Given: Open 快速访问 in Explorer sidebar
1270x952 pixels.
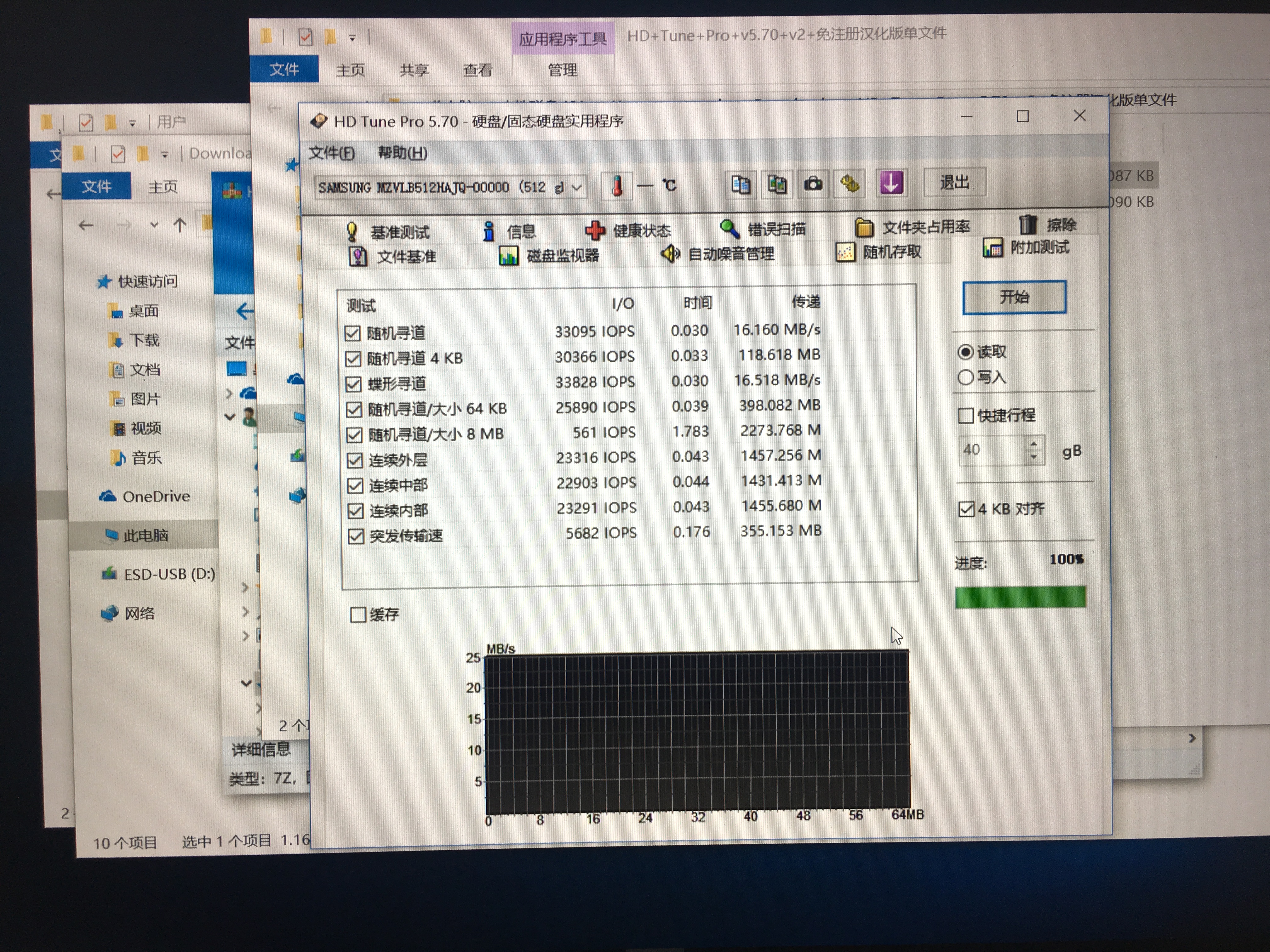Looking at the screenshot, I should click(x=137, y=281).
